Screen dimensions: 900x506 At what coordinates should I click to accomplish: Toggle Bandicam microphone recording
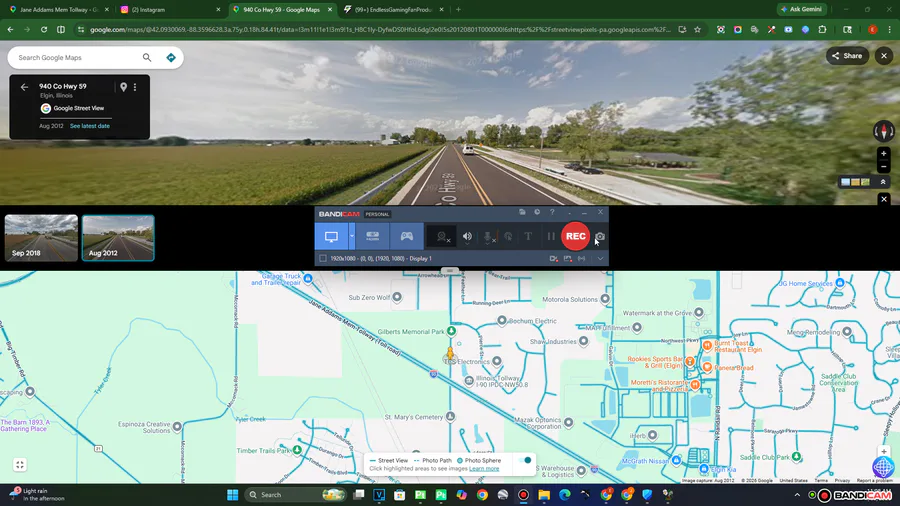(488, 236)
